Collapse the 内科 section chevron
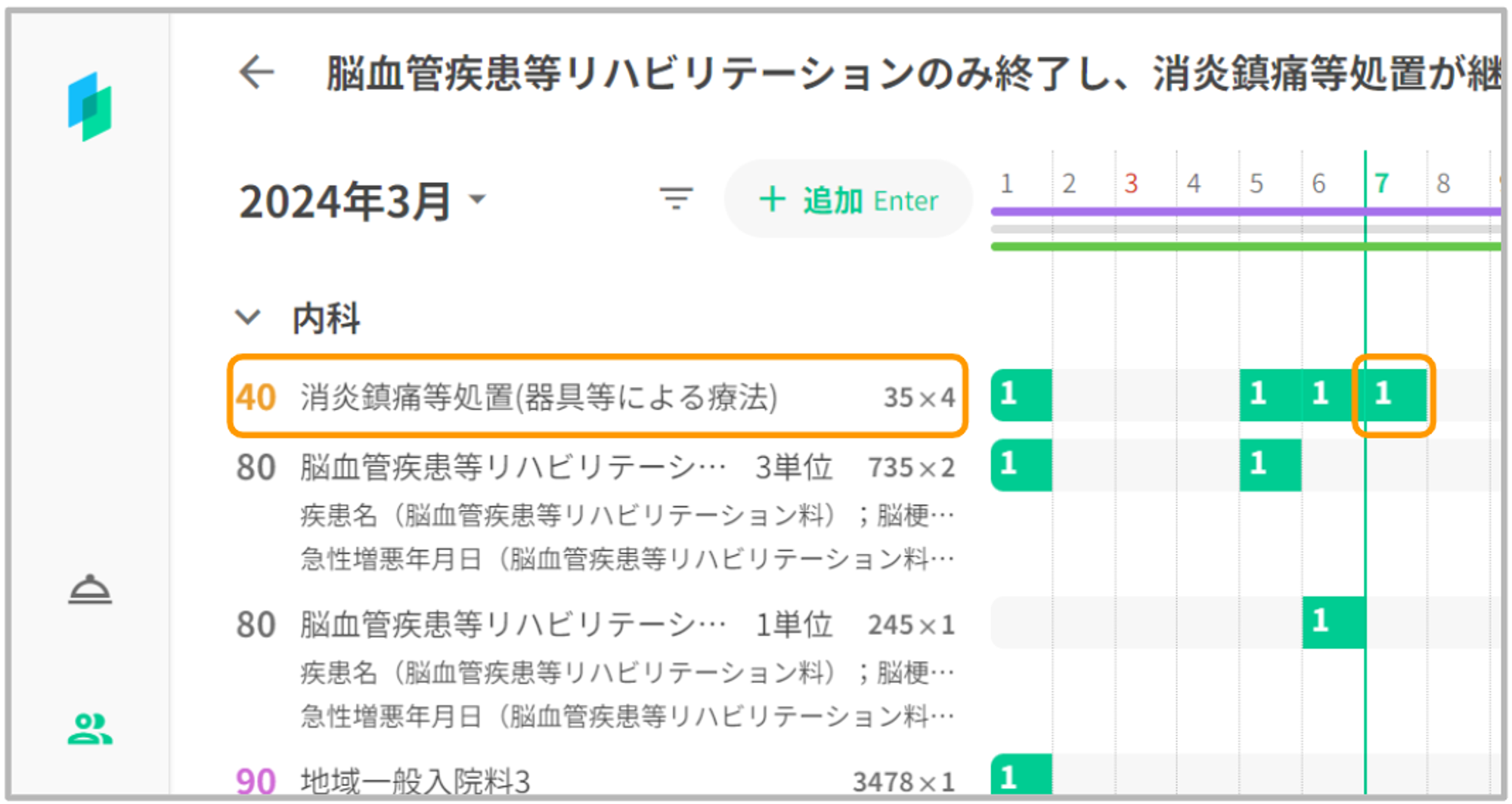 point(248,317)
